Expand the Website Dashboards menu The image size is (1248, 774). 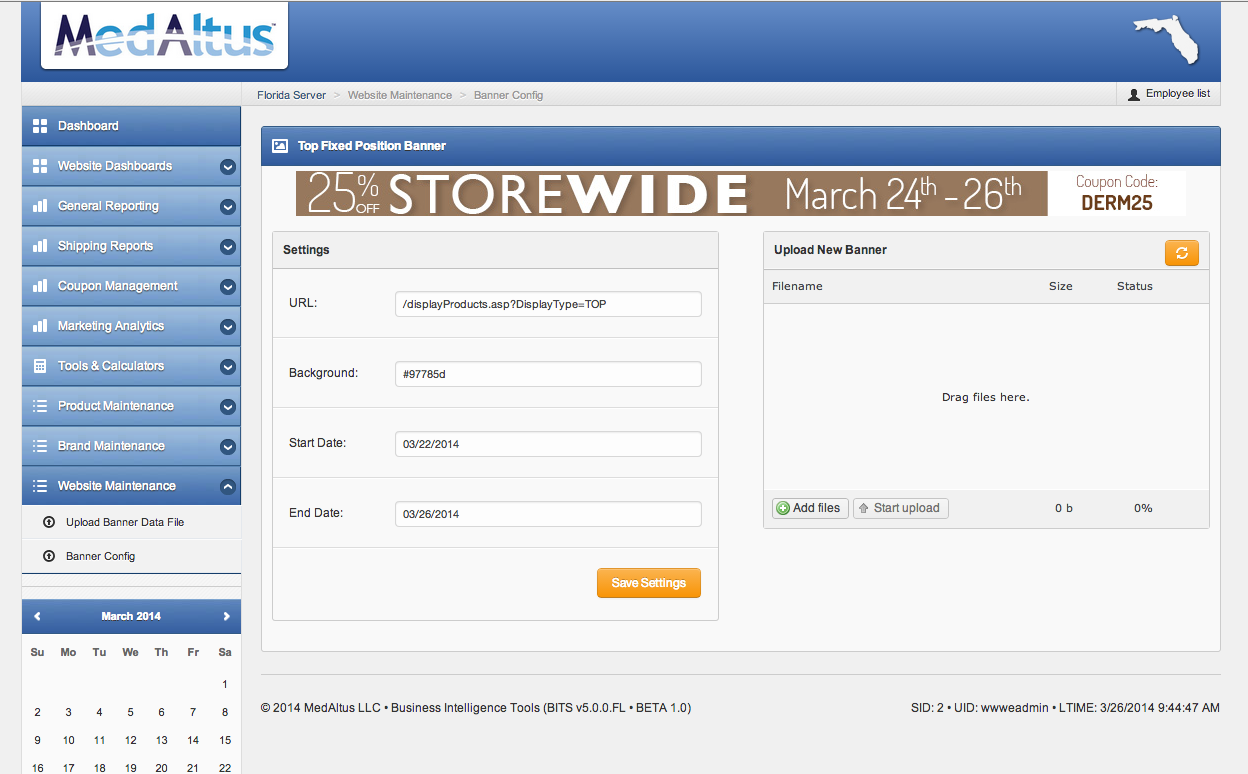click(227, 167)
